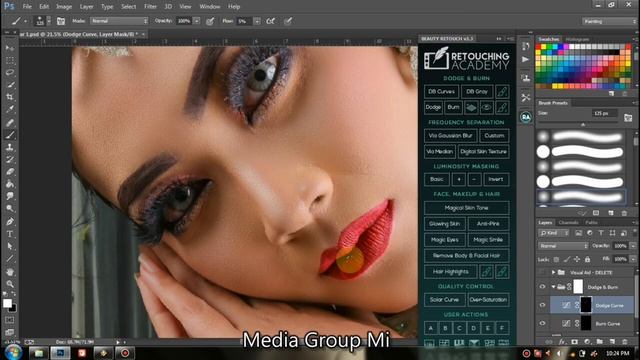The height and width of the screenshot is (360, 640).
Task: Select the Eyedropper tool
Action: [10, 109]
